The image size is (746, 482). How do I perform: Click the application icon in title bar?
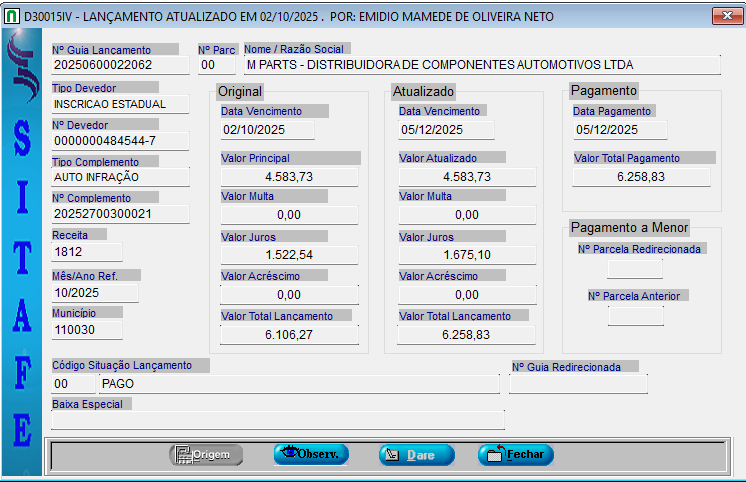click(x=11, y=16)
